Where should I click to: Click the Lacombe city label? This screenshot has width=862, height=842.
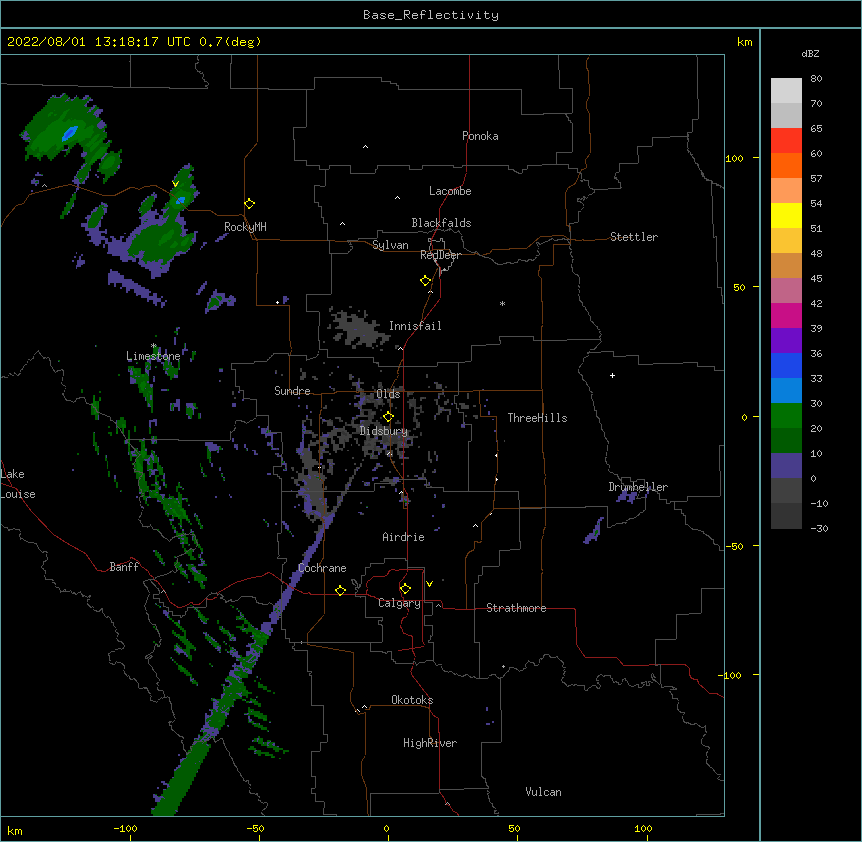(450, 191)
